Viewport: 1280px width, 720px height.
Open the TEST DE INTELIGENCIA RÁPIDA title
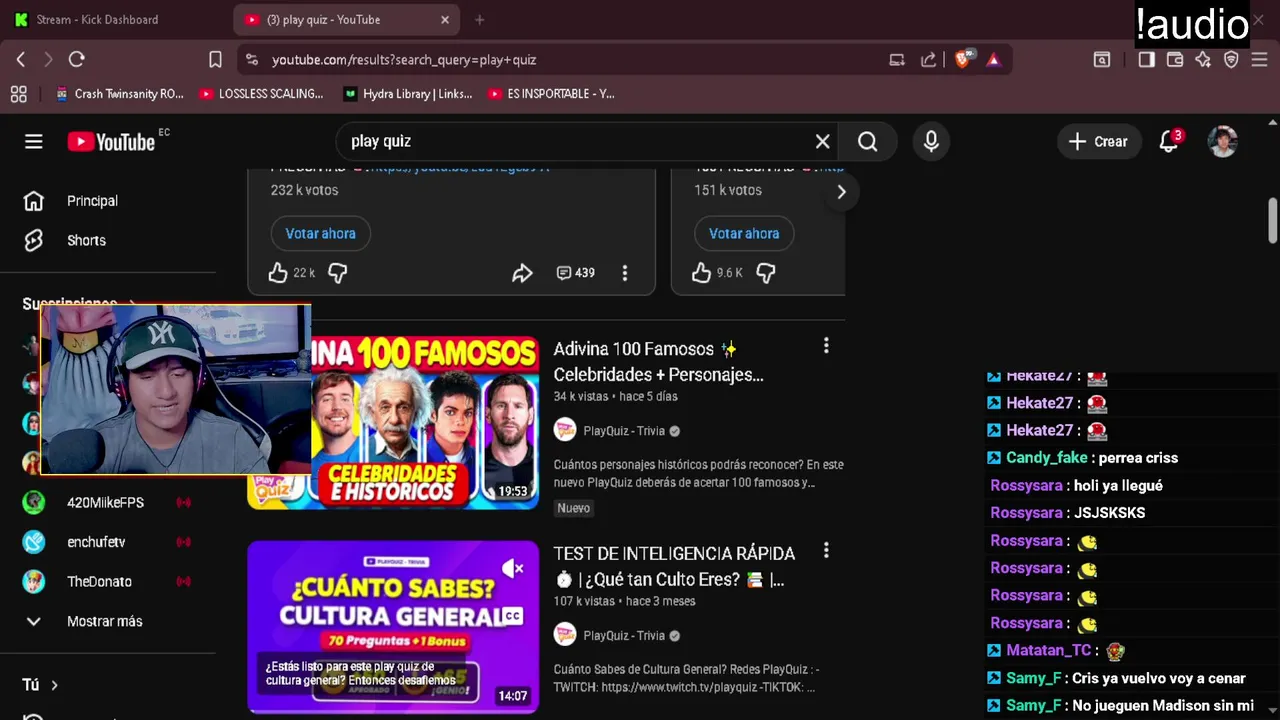[x=674, y=567]
